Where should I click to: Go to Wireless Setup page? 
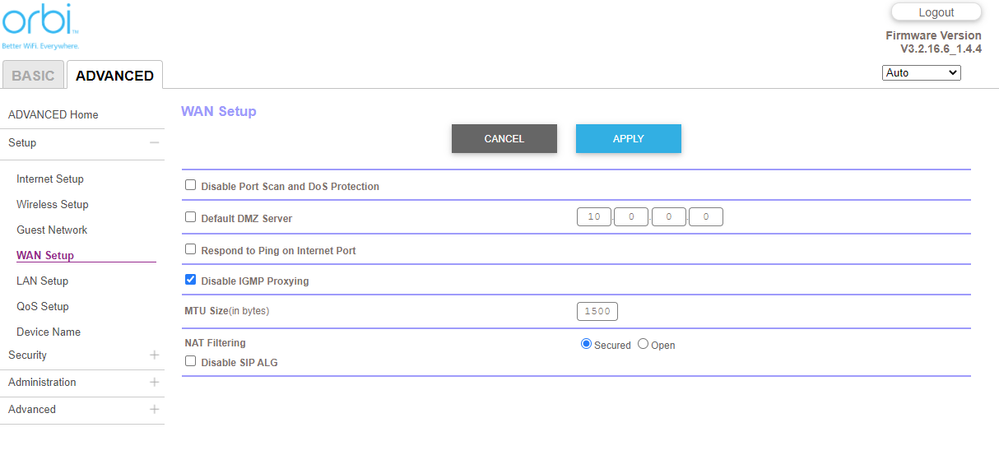click(52, 205)
